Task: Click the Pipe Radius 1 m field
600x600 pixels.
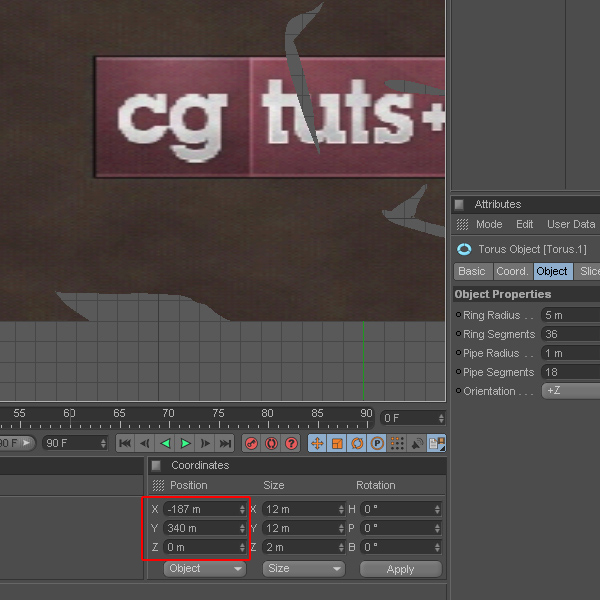Action: (x=570, y=353)
